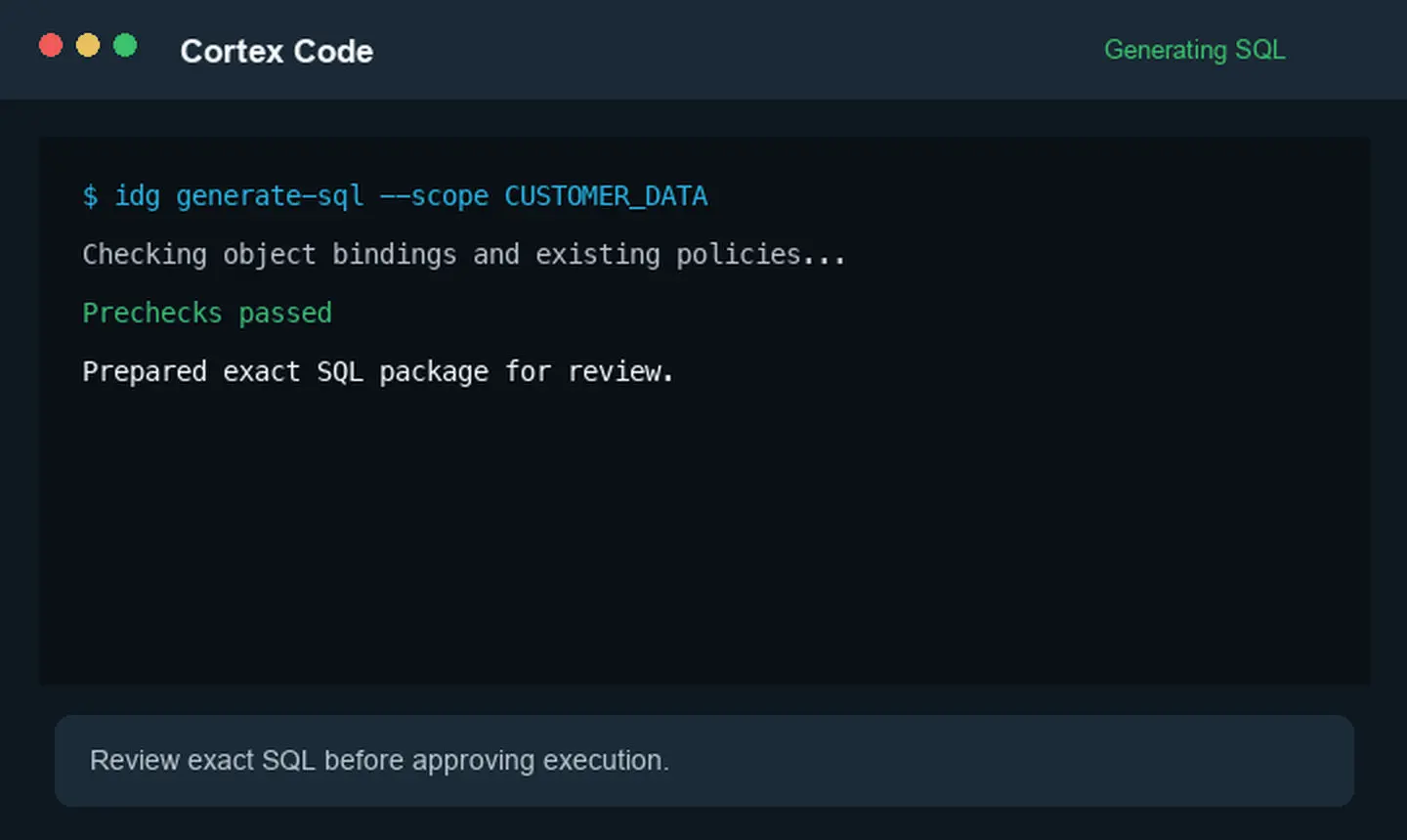Click the Generating SQL status label
This screenshot has width=1407, height=840.
click(1194, 50)
